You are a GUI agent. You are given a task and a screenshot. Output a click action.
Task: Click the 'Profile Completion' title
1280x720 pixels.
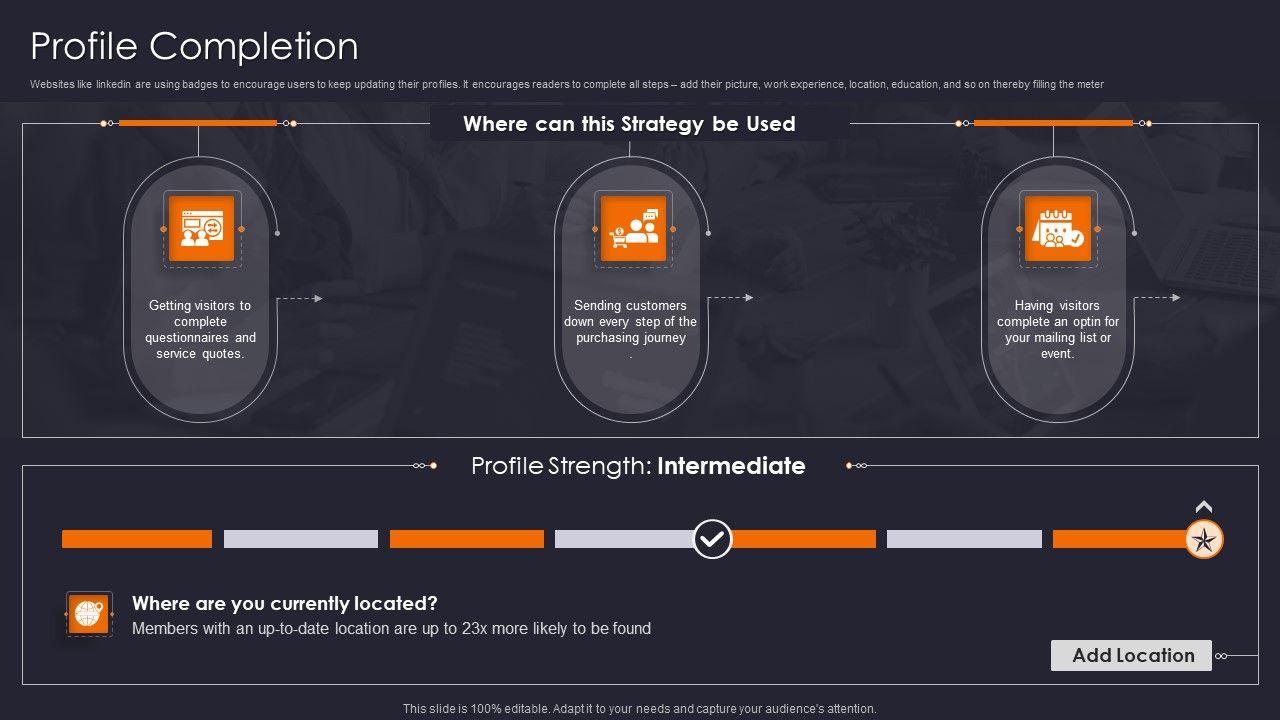point(194,46)
